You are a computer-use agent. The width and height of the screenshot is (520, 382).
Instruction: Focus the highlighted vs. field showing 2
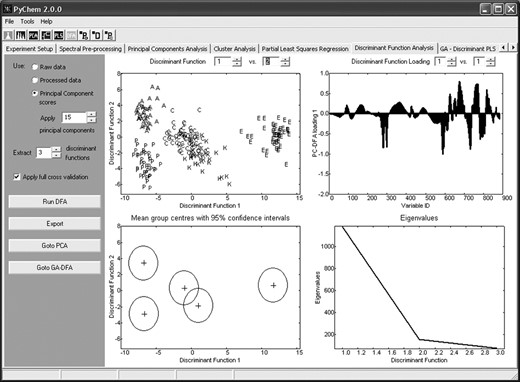click(x=271, y=62)
